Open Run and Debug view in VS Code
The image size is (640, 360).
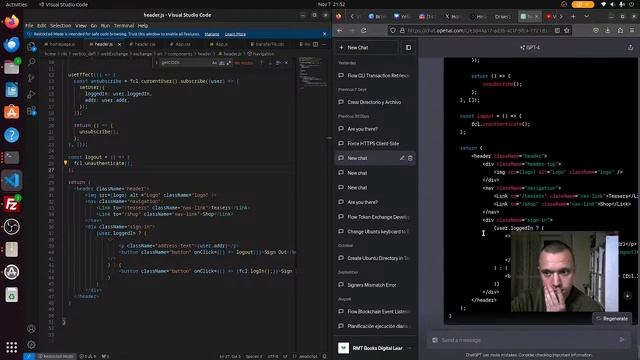[x=31, y=94]
